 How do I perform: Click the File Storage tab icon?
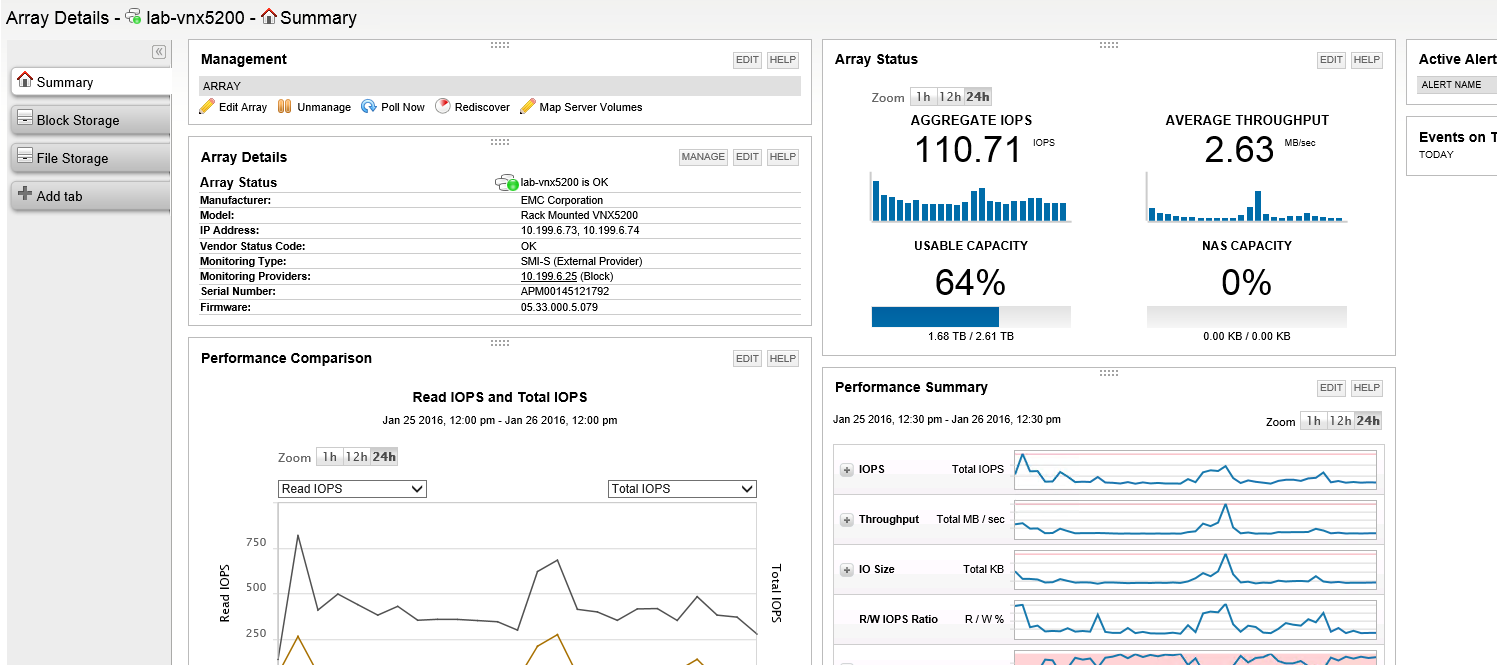[x=25, y=156]
